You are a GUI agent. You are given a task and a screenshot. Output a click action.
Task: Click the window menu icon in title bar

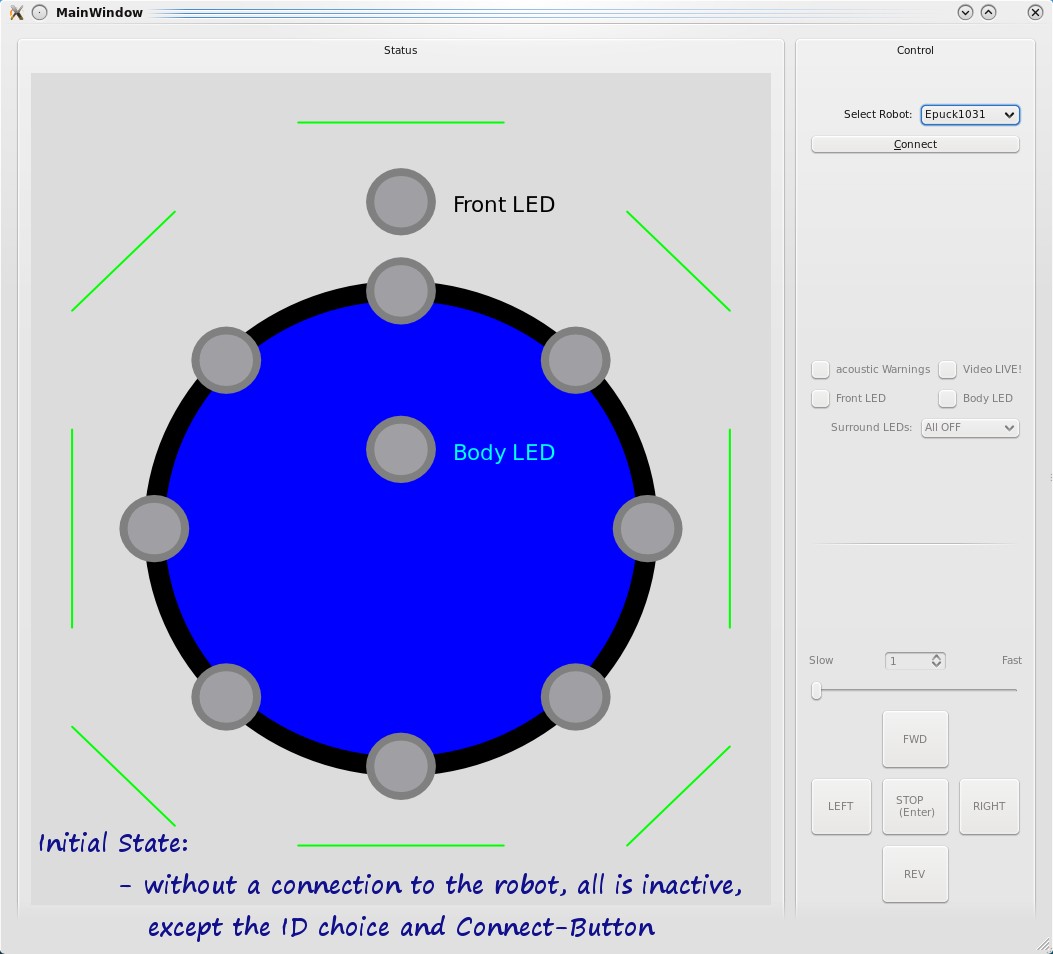pyautogui.click(x=16, y=13)
